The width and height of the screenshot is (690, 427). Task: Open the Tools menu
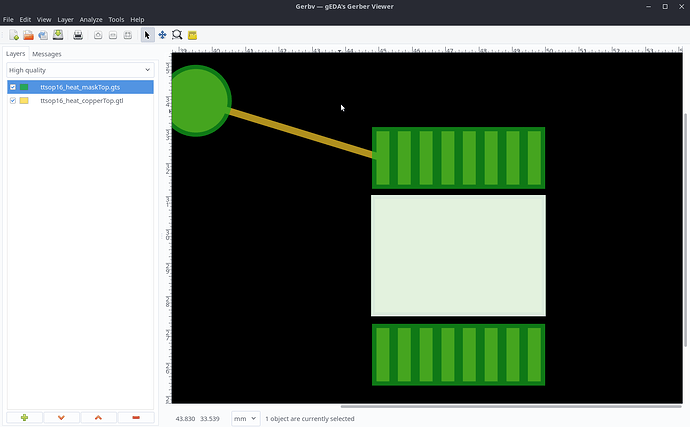click(116, 20)
